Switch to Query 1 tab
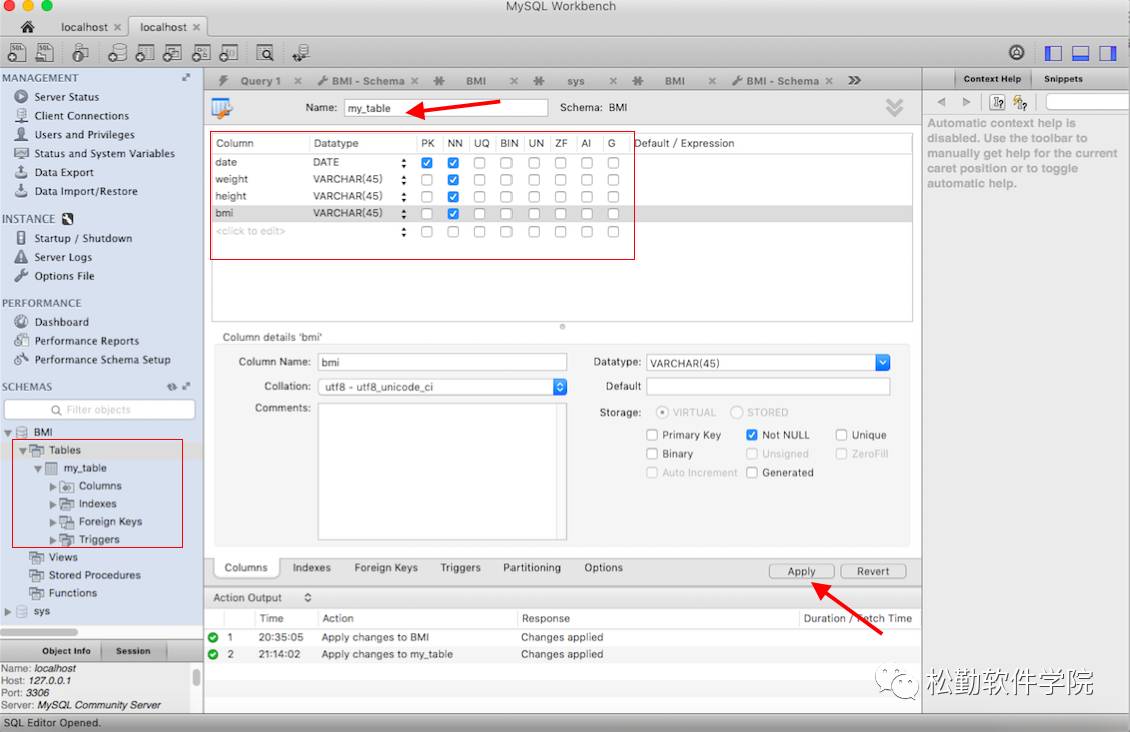The image size is (1130, 732). pyautogui.click(x=259, y=81)
